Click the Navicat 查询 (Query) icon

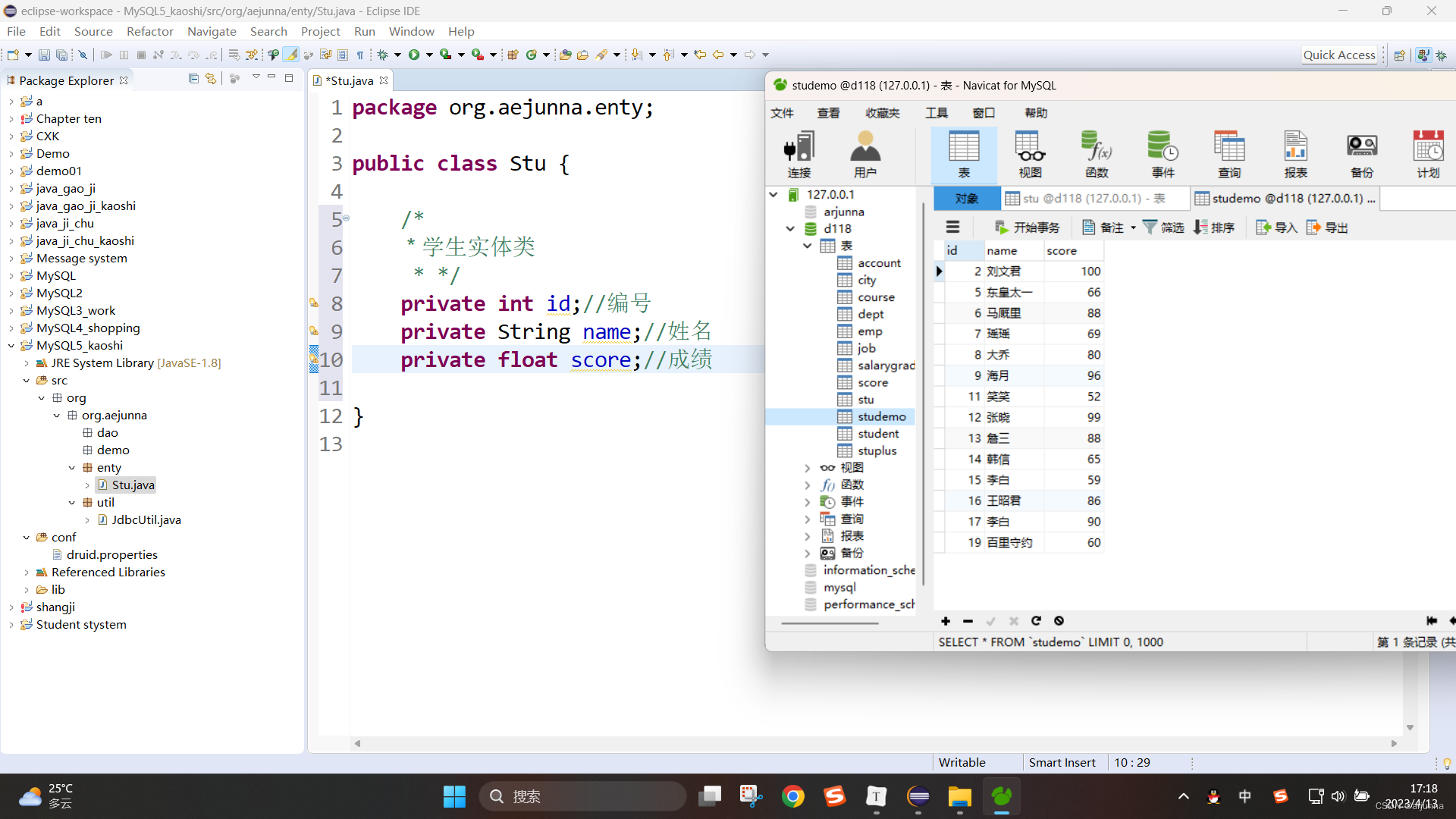pos(1229,155)
